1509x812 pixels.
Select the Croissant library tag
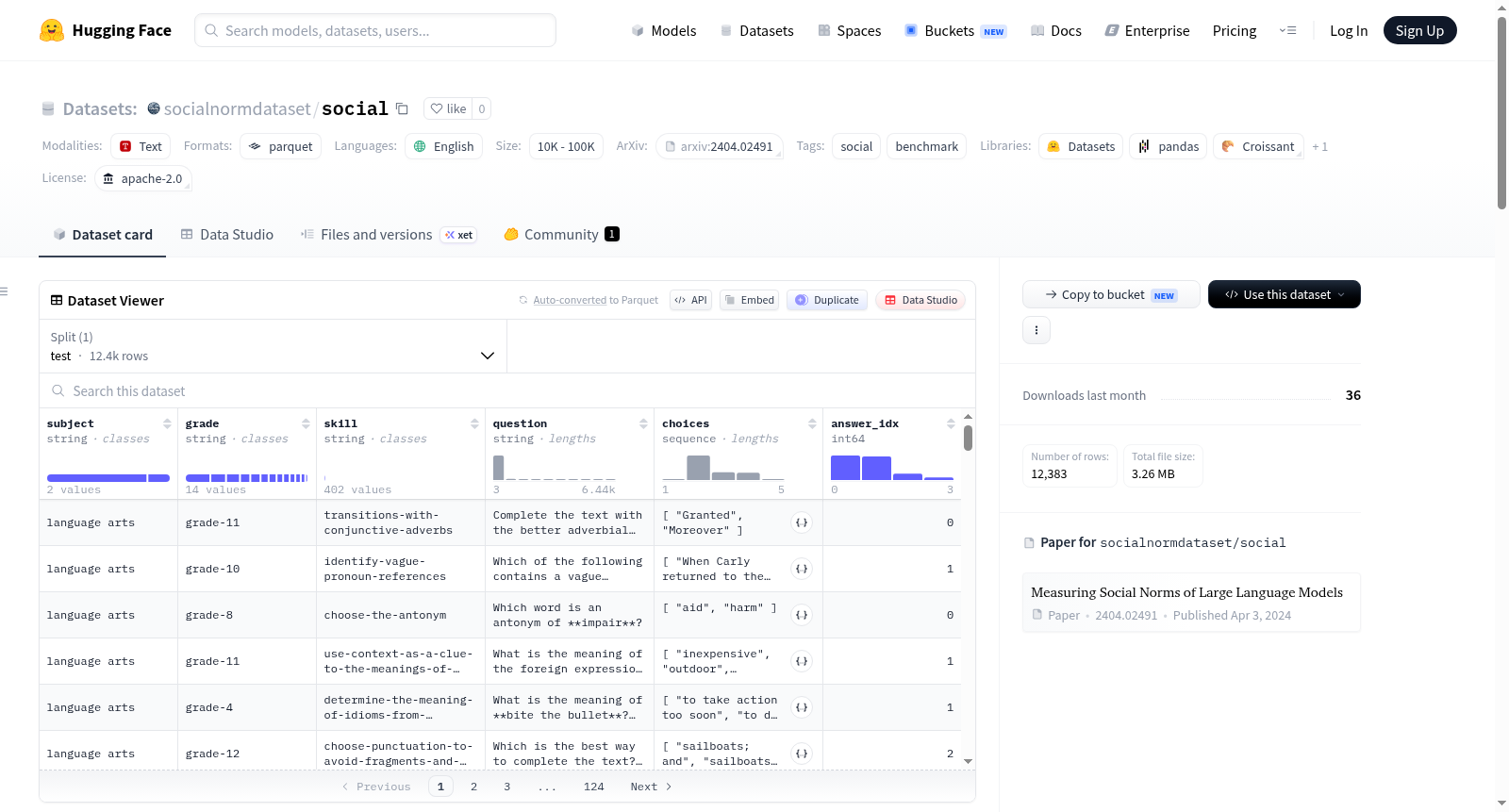tap(1258, 146)
